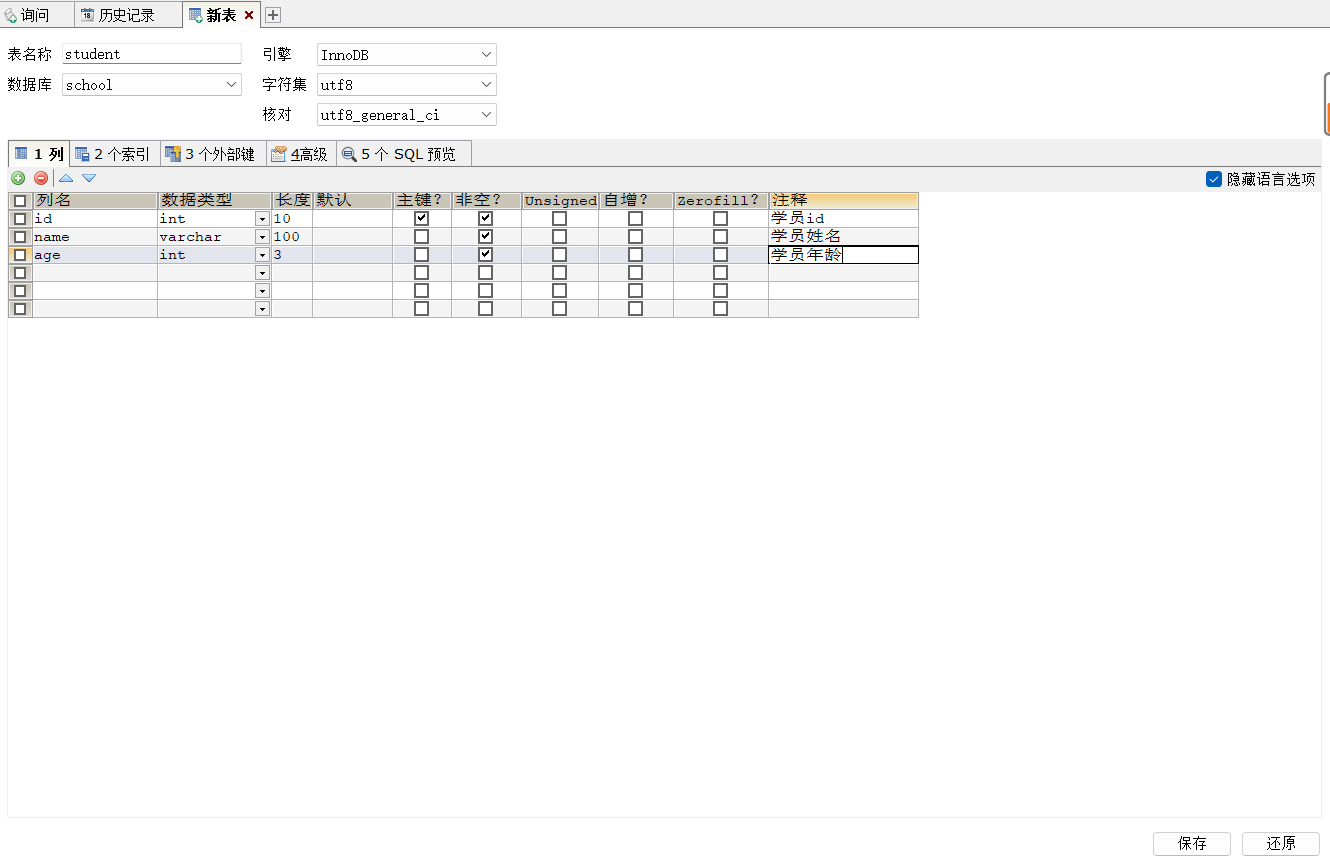Open the 核对 utf8_general_ci dropdown
This screenshot has height=858, width=1330.
(407, 115)
